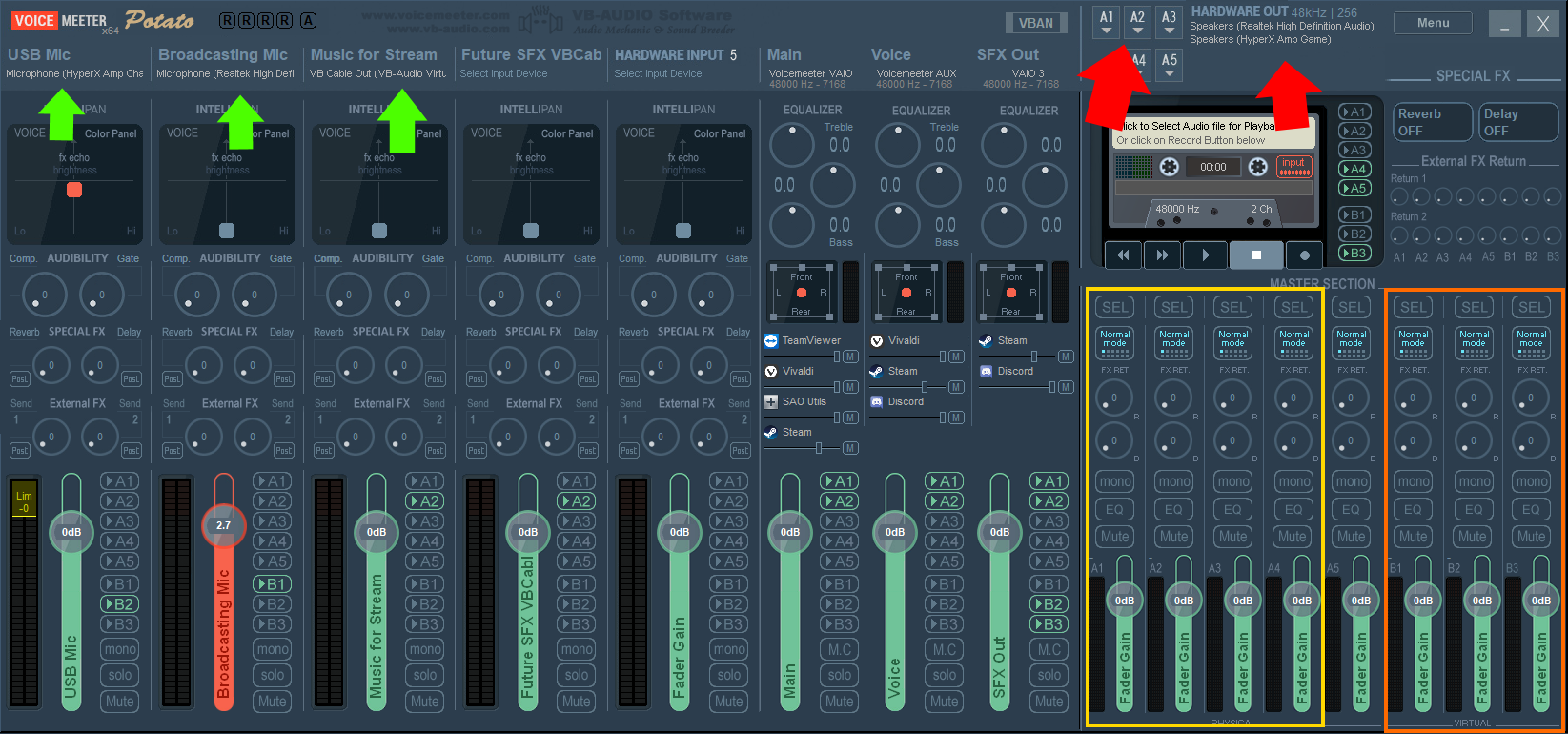Mute SAO Utils app with its M button

pos(850,418)
